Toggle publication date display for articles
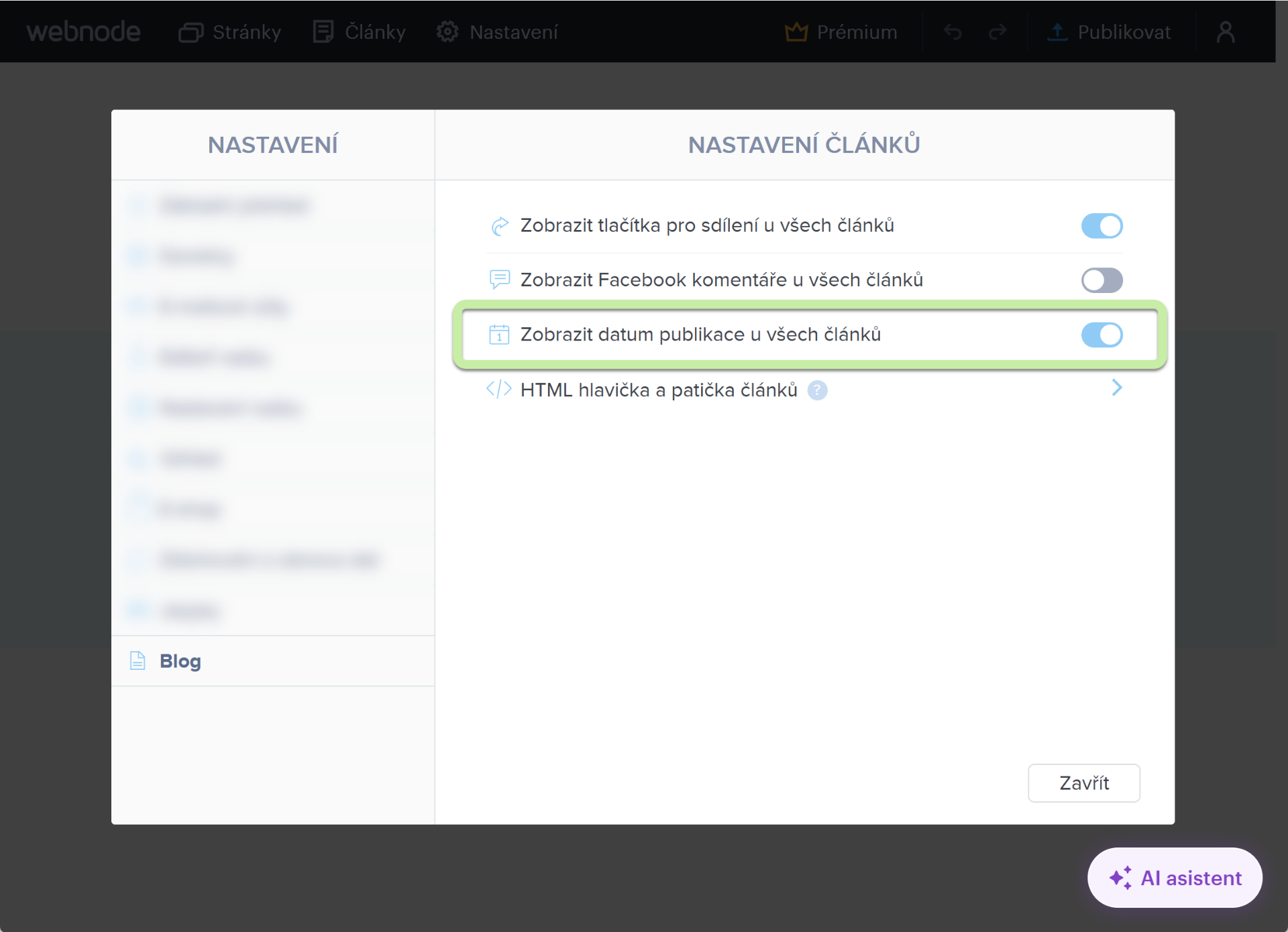This screenshot has width=1288, height=932. (x=1102, y=335)
